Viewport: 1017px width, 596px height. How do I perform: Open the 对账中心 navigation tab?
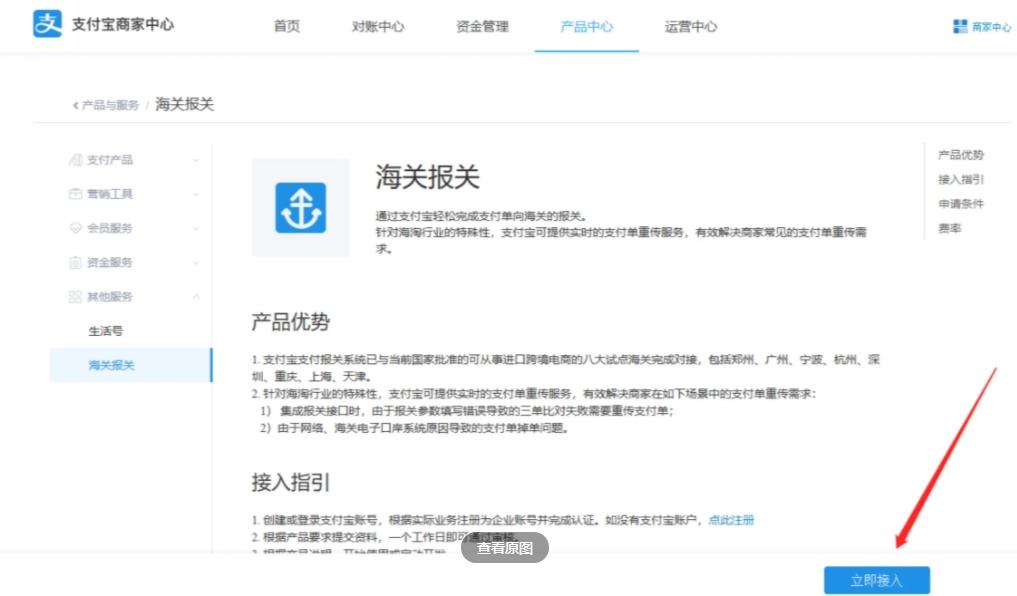[x=378, y=27]
